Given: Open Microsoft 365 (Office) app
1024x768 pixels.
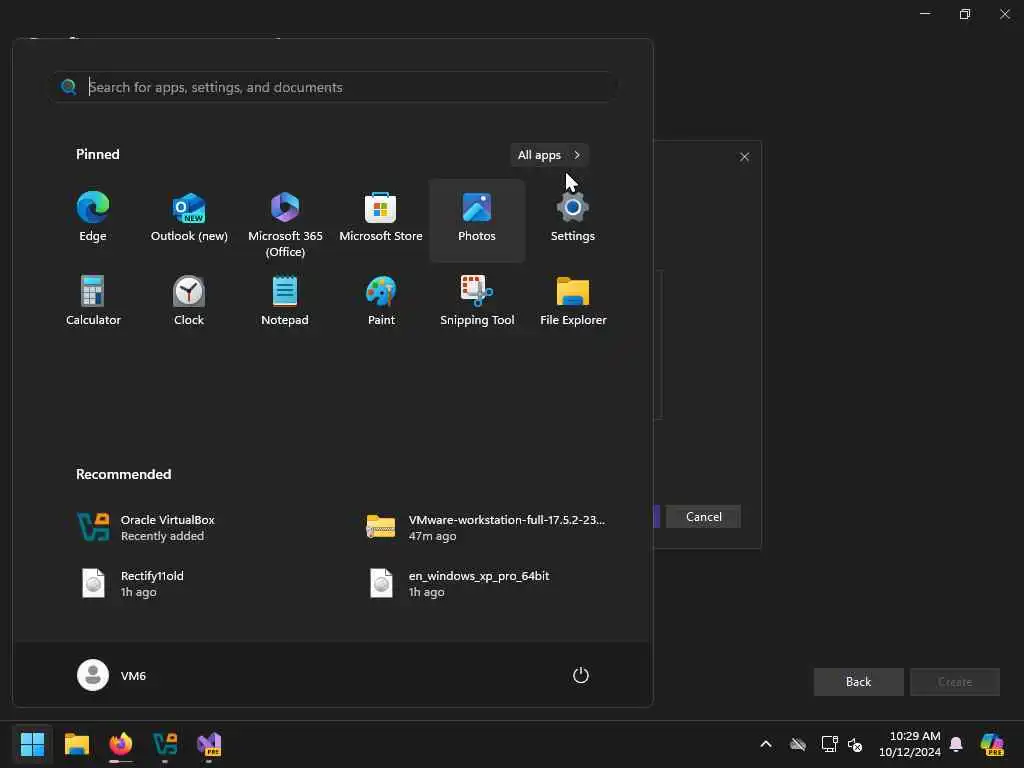Looking at the screenshot, I should click(x=285, y=222).
